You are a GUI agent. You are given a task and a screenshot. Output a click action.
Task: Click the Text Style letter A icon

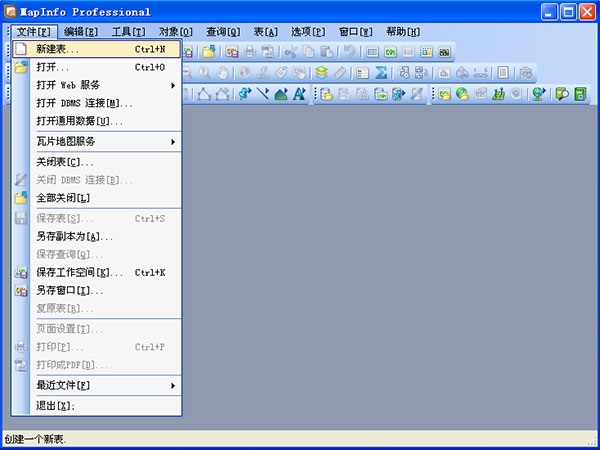300,94
